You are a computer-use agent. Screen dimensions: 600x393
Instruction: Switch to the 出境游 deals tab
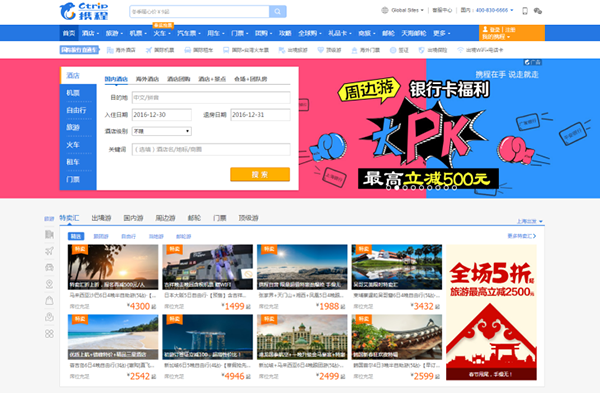[x=101, y=218]
